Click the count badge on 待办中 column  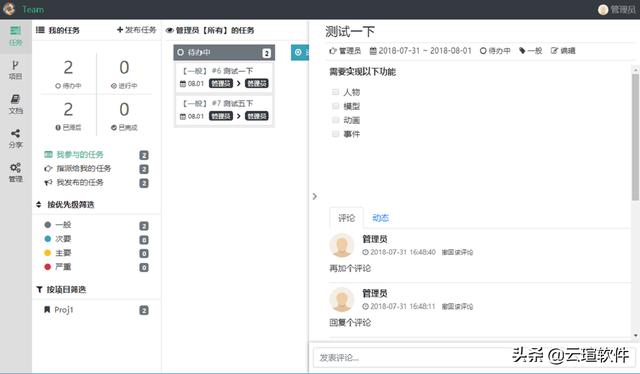(x=266, y=53)
